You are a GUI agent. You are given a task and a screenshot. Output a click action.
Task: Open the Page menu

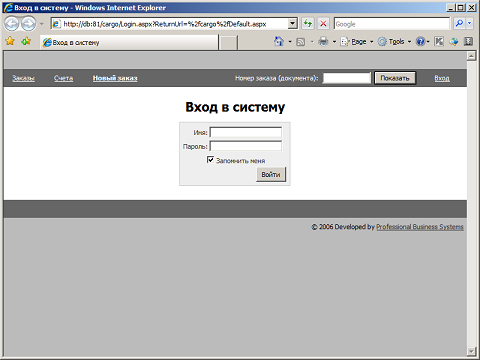pyautogui.click(x=357, y=42)
